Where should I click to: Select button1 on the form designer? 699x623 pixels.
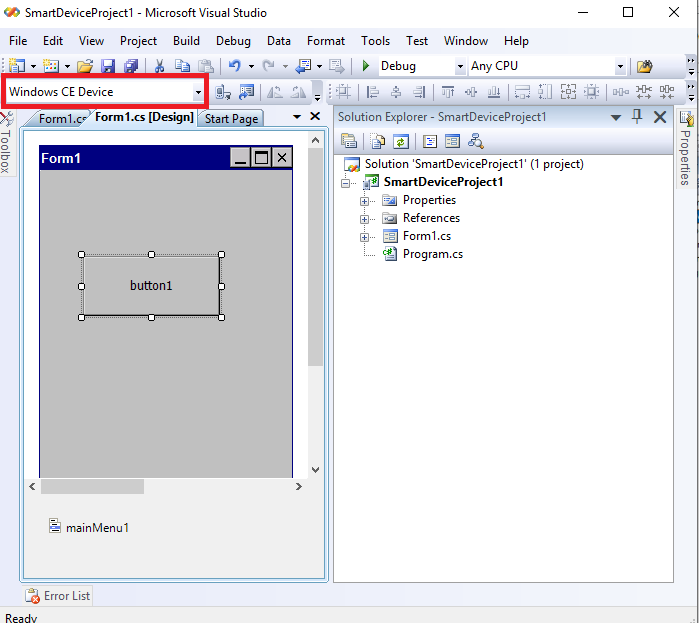click(x=151, y=286)
